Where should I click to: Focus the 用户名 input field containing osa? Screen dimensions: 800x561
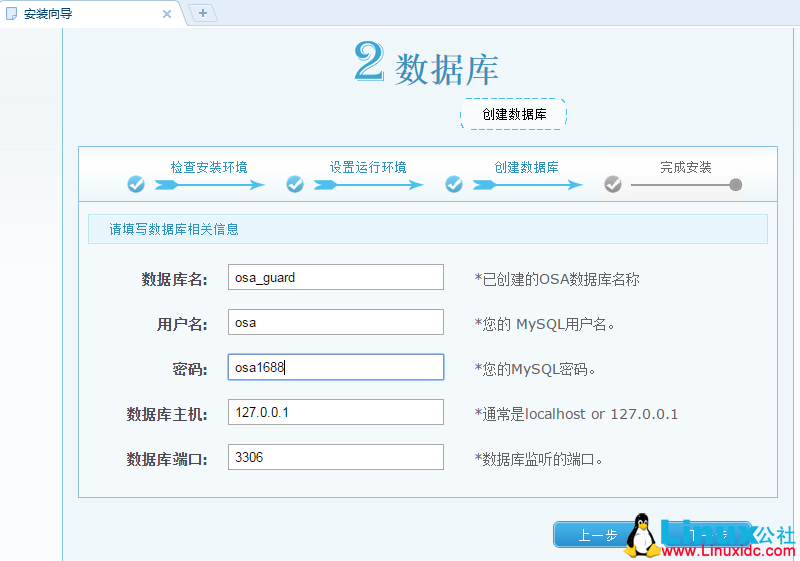[x=336, y=322]
